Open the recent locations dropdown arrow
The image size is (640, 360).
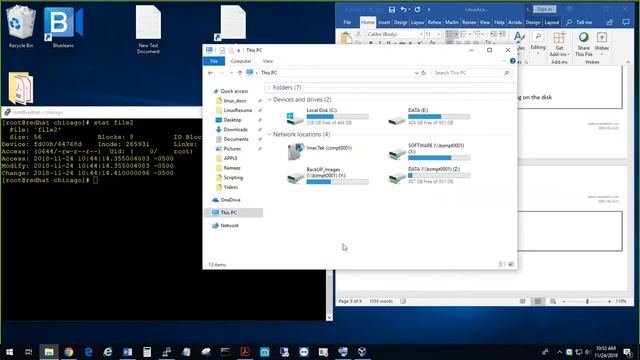click(231, 73)
